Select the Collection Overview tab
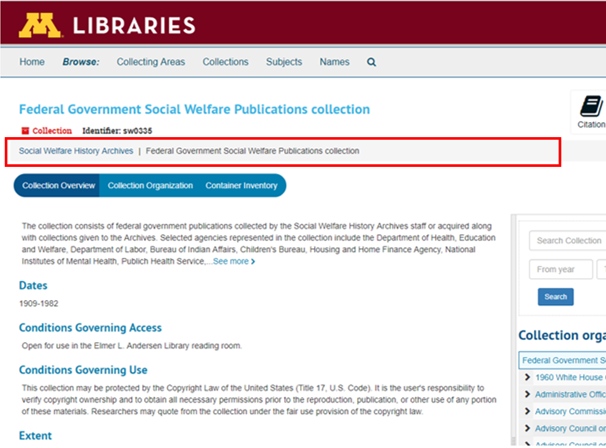Viewport: 606px width, 448px height. tap(57, 186)
